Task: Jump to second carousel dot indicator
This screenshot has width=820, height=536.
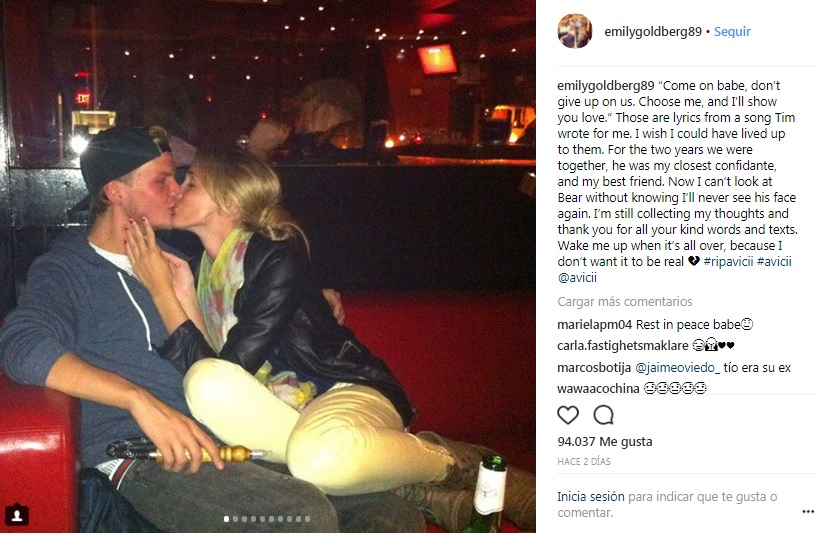Action: pyautogui.click(x=235, y=519)
